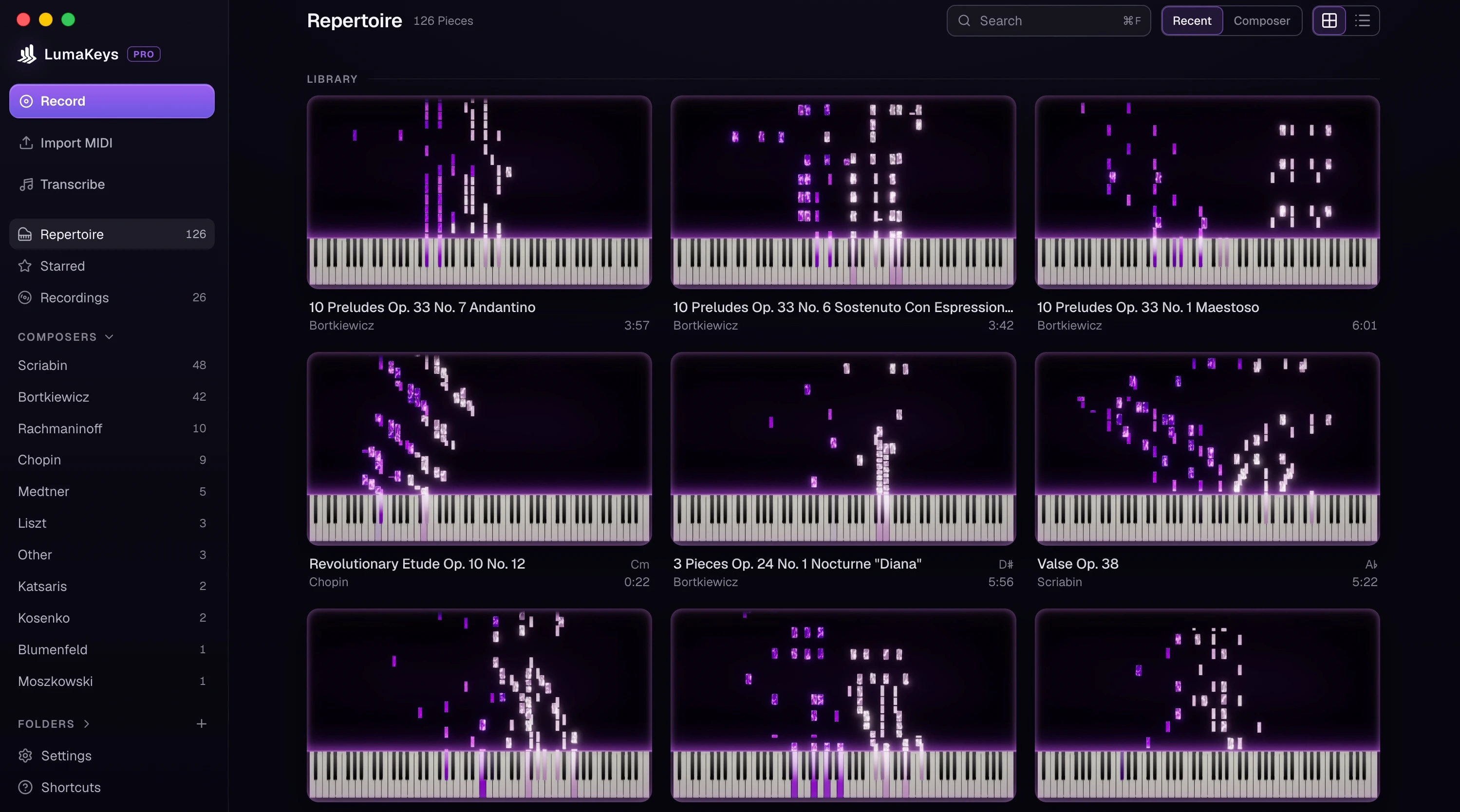Click the search magnifier icon
Screen dimensions: 1460x812
click(x=964, y=21)
